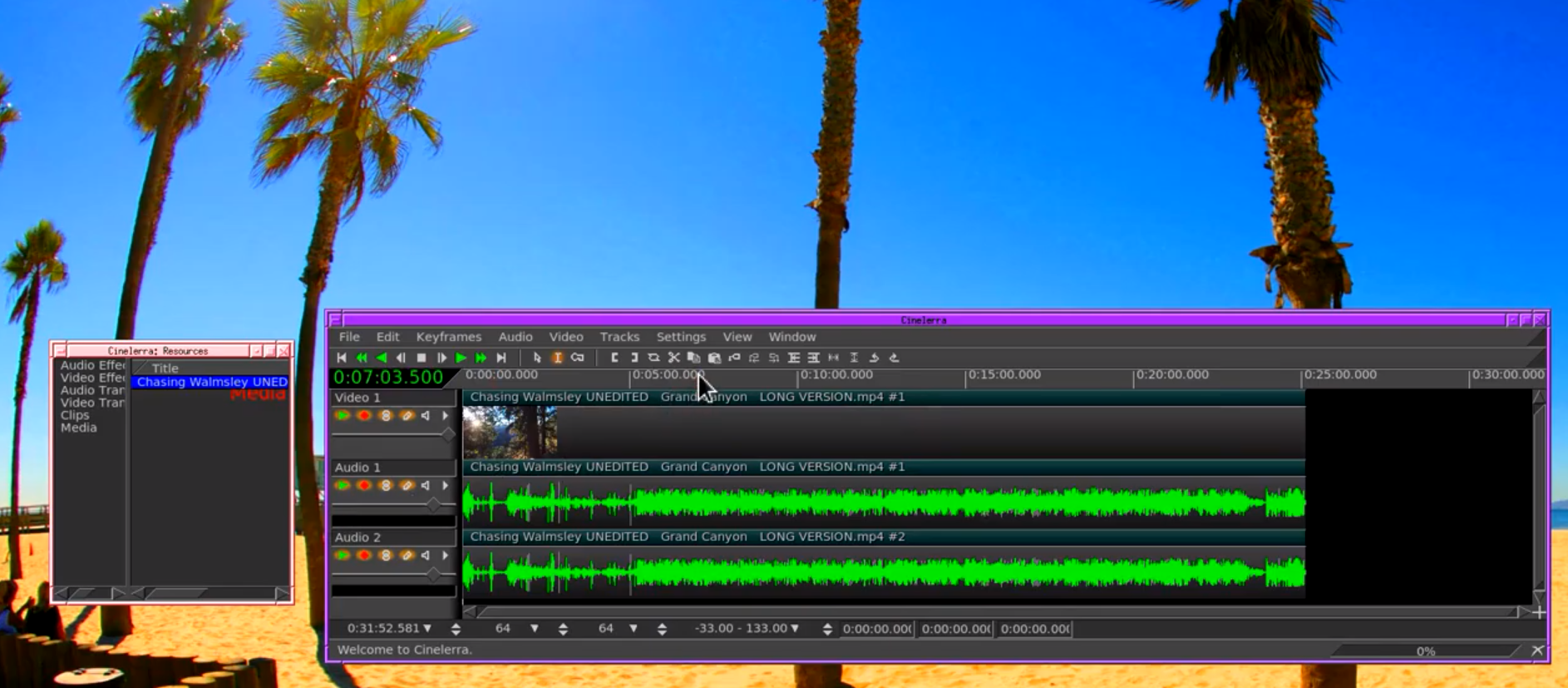Open the File menu

(349, 337)
